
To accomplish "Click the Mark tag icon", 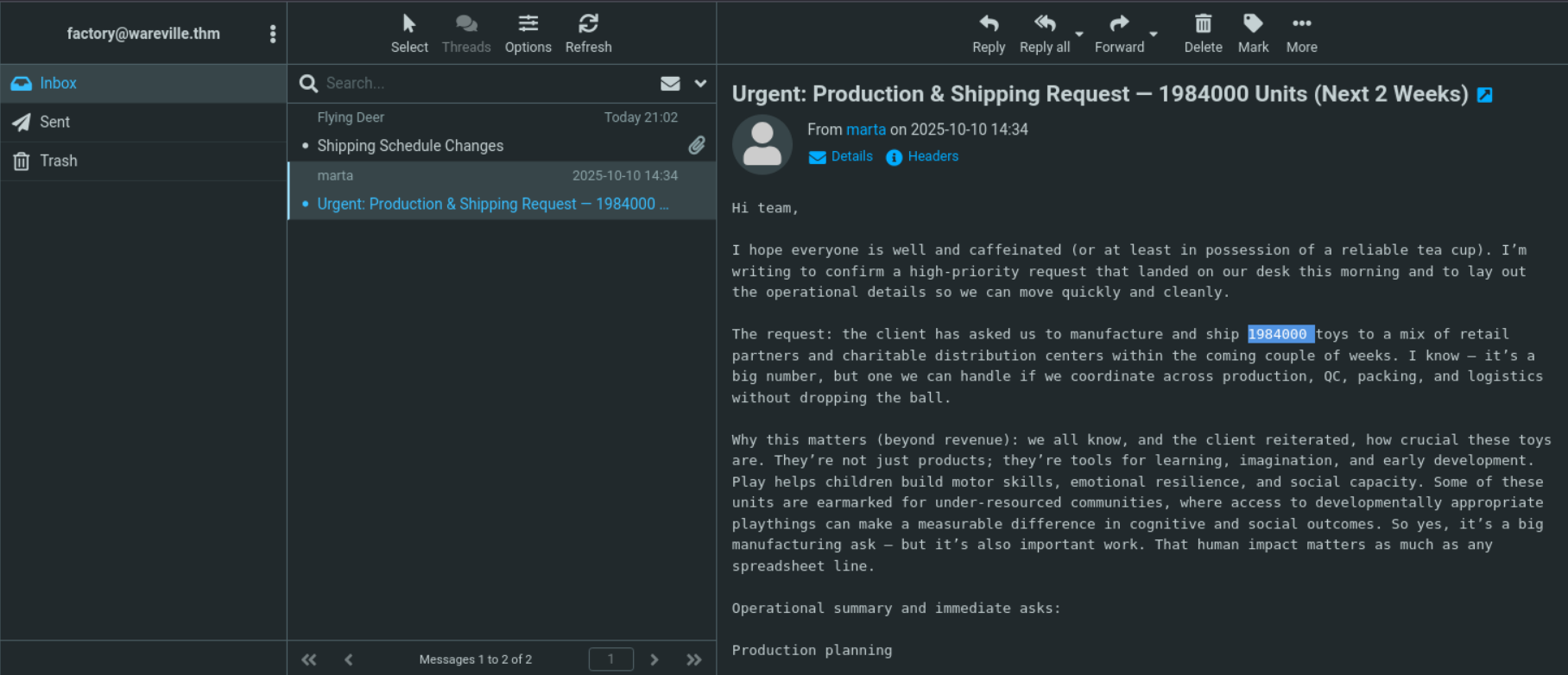I will [x=1253, y=24].
